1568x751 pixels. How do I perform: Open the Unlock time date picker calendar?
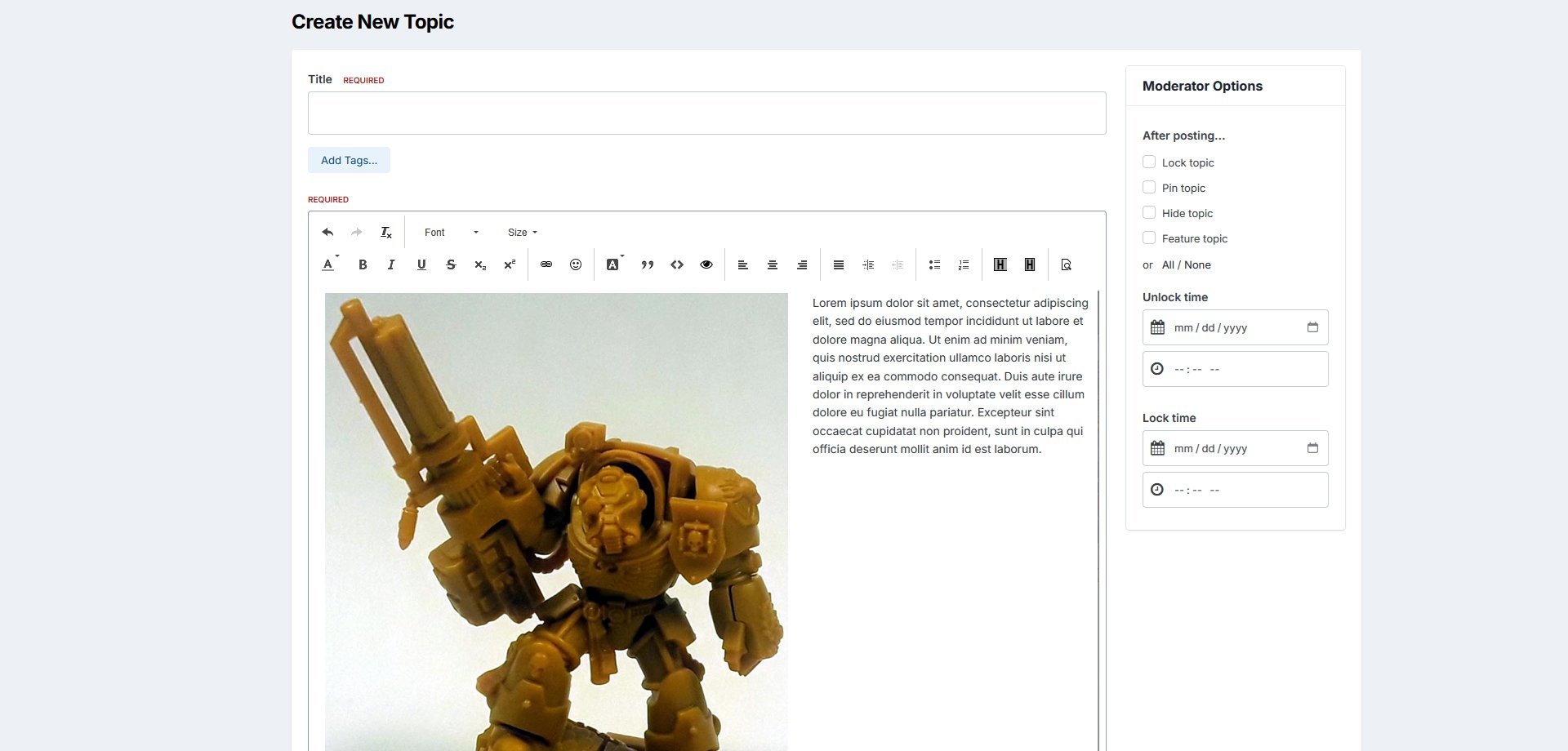1312,327
